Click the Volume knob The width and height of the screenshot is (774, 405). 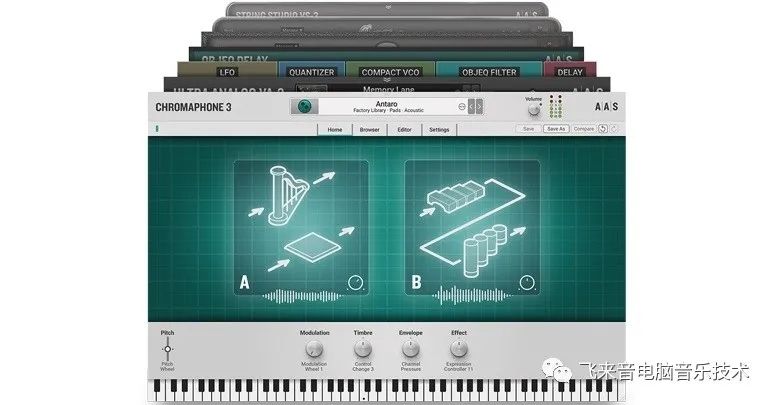[x=534, y=110]
